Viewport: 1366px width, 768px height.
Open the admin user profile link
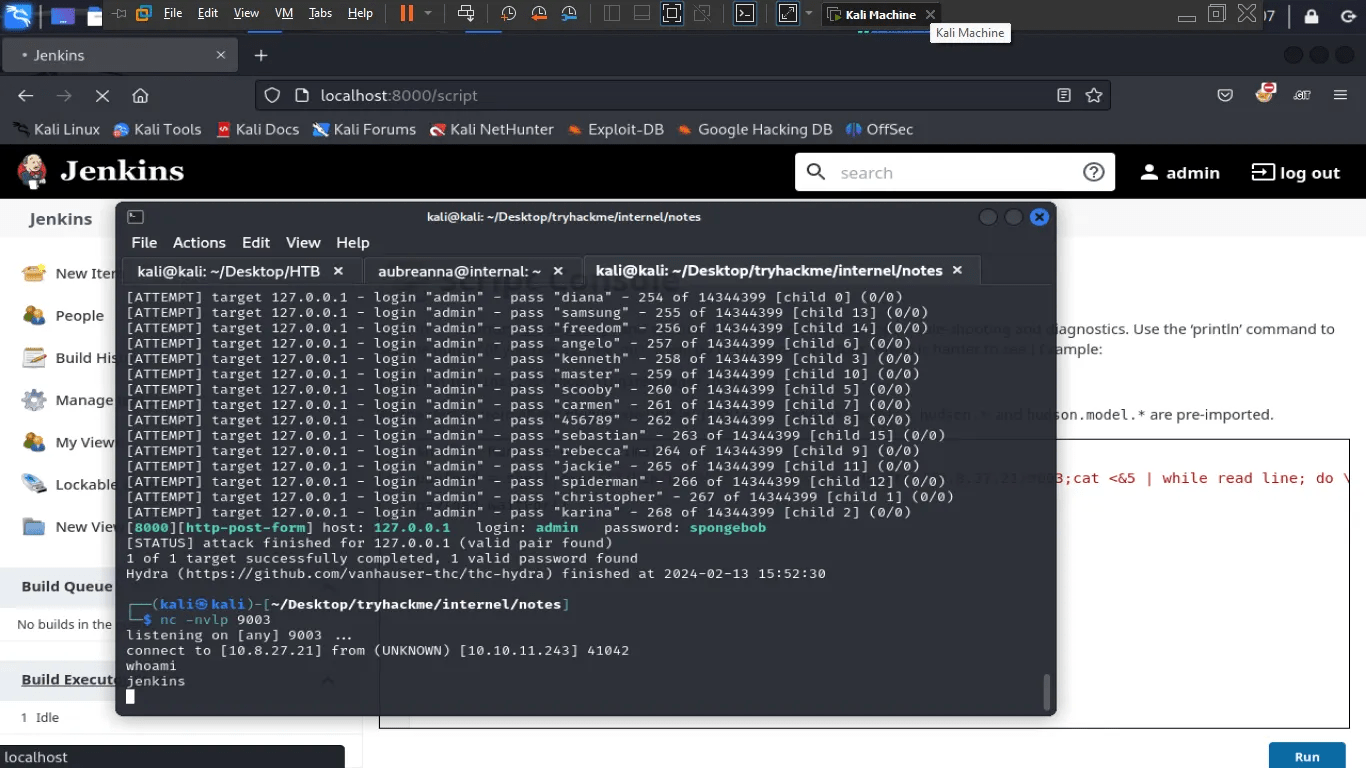point(1180,172)
